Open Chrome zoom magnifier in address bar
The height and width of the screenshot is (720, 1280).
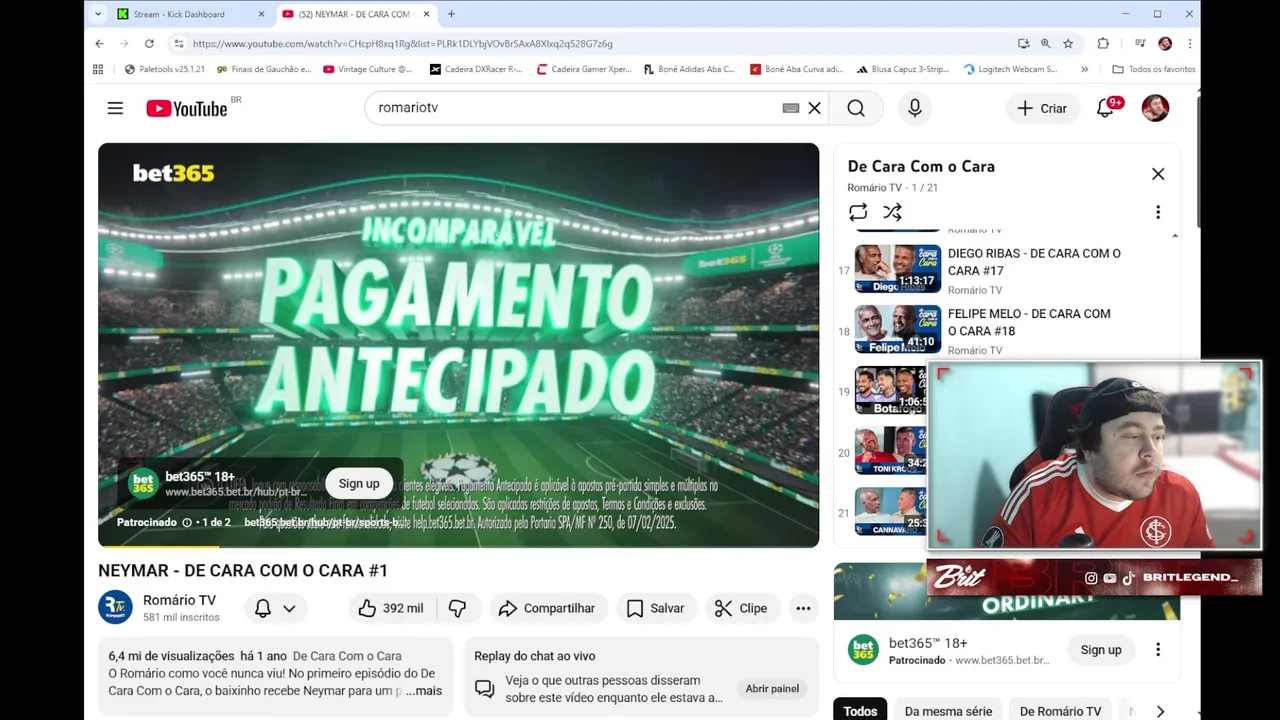[x=1045, y=44]
